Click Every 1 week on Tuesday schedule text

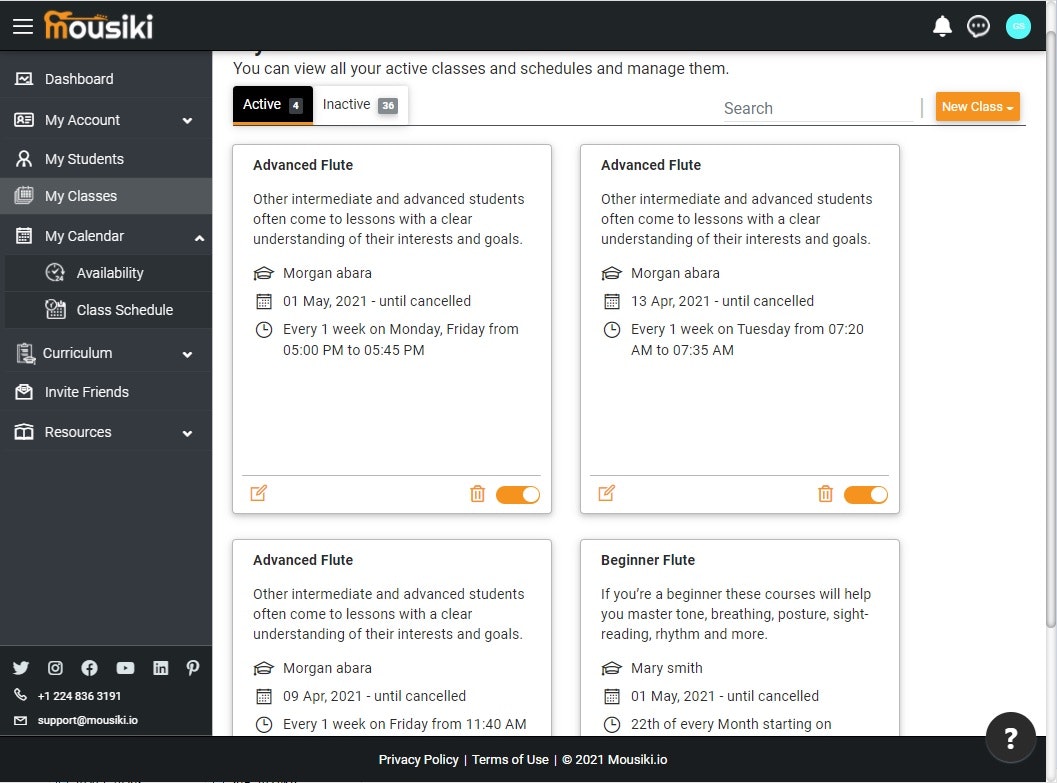pos(747,340)
